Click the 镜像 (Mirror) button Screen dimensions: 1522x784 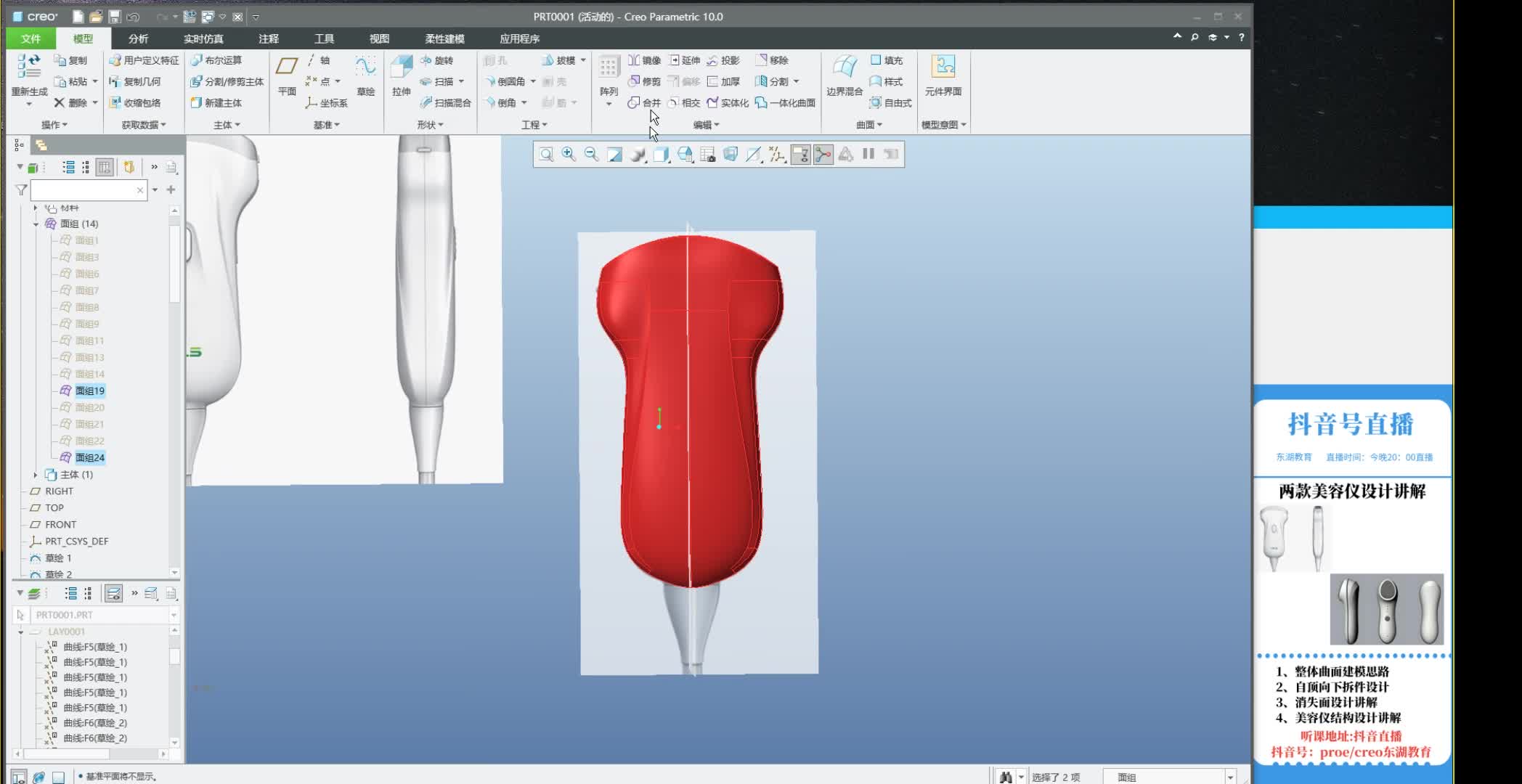coord(645,60)
